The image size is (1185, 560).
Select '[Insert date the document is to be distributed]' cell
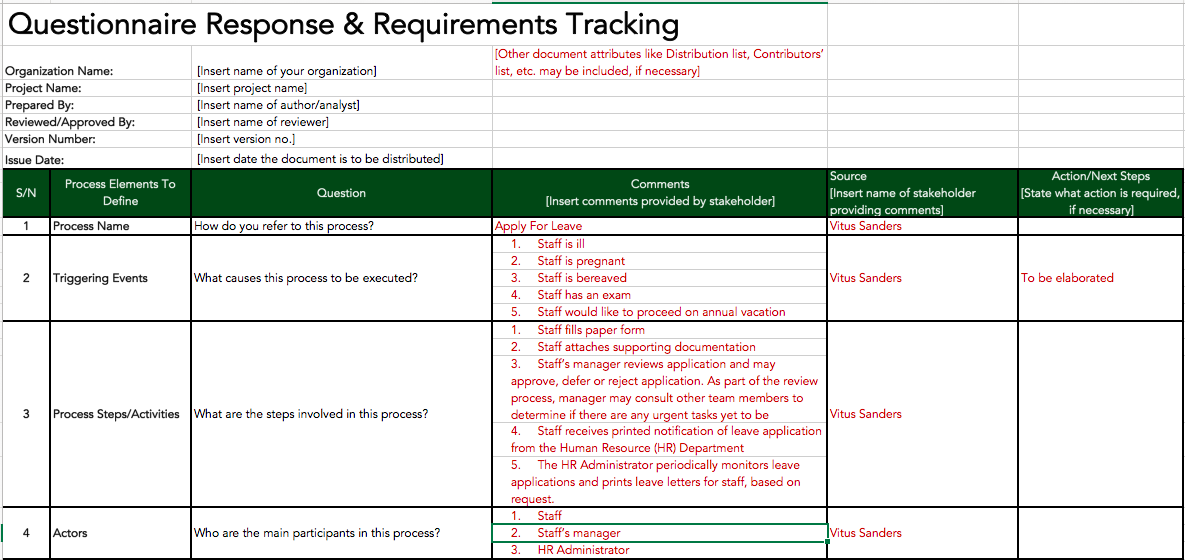click(342, 159)
